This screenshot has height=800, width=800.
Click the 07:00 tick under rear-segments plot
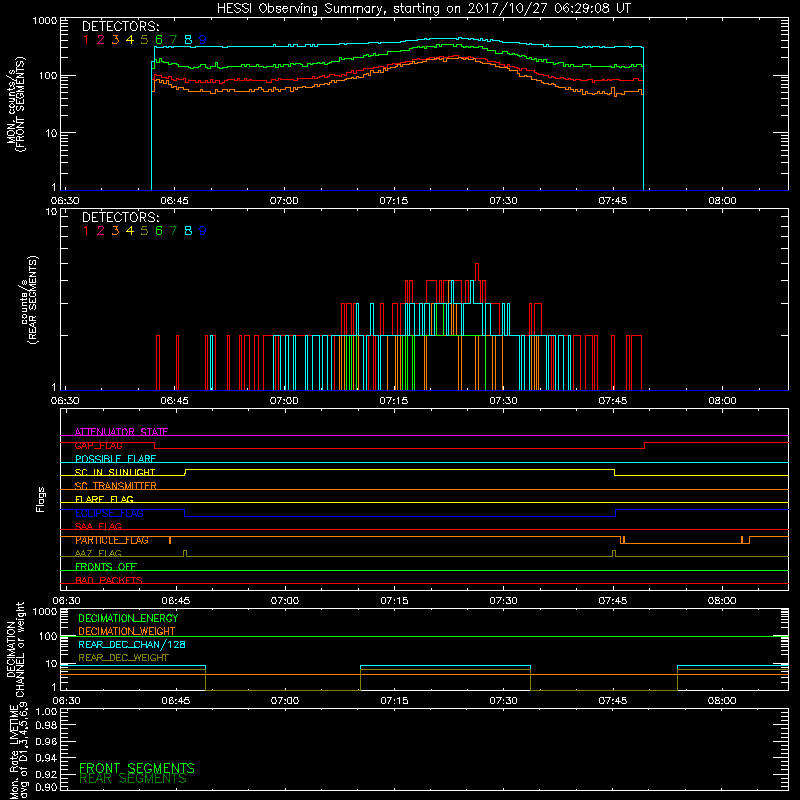284,401
